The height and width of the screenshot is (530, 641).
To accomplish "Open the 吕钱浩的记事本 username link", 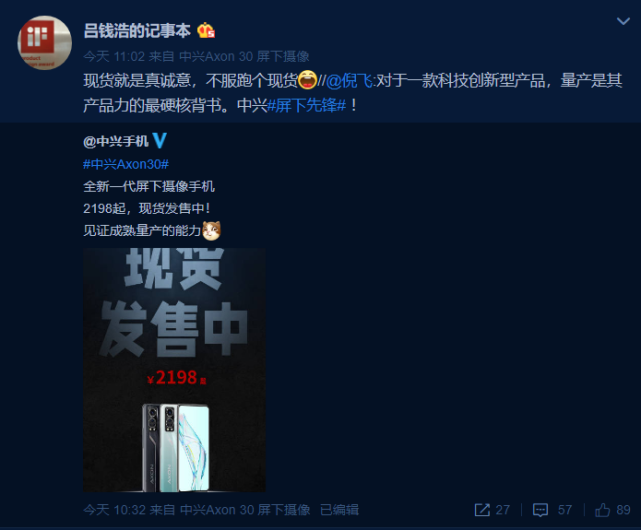I will coord(137,31).
